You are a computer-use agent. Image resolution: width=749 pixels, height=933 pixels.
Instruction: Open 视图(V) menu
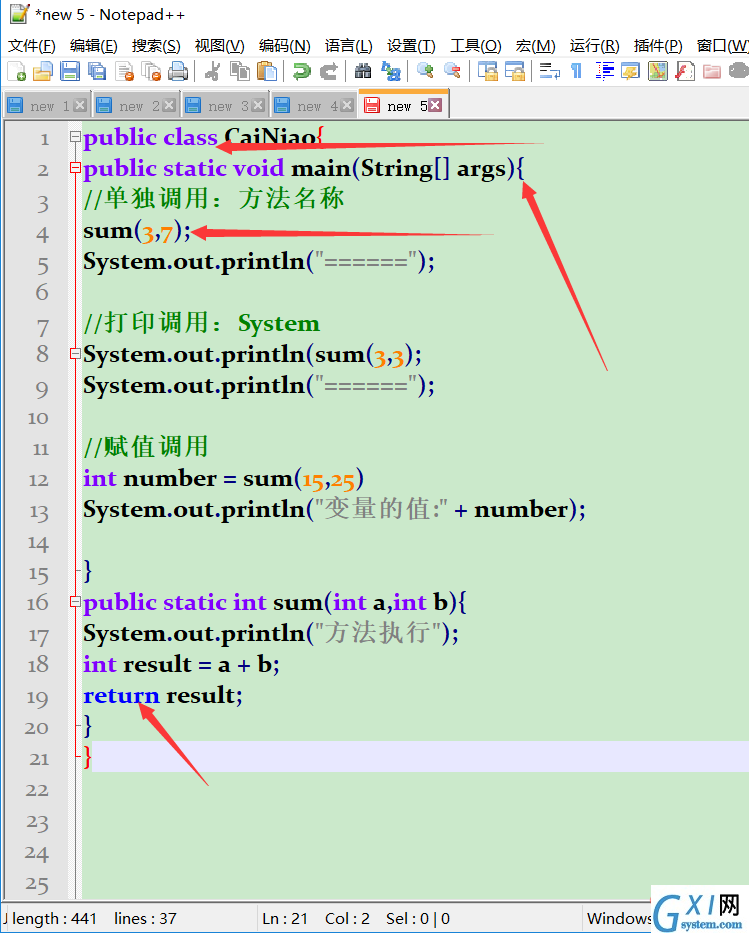(220, 46)
